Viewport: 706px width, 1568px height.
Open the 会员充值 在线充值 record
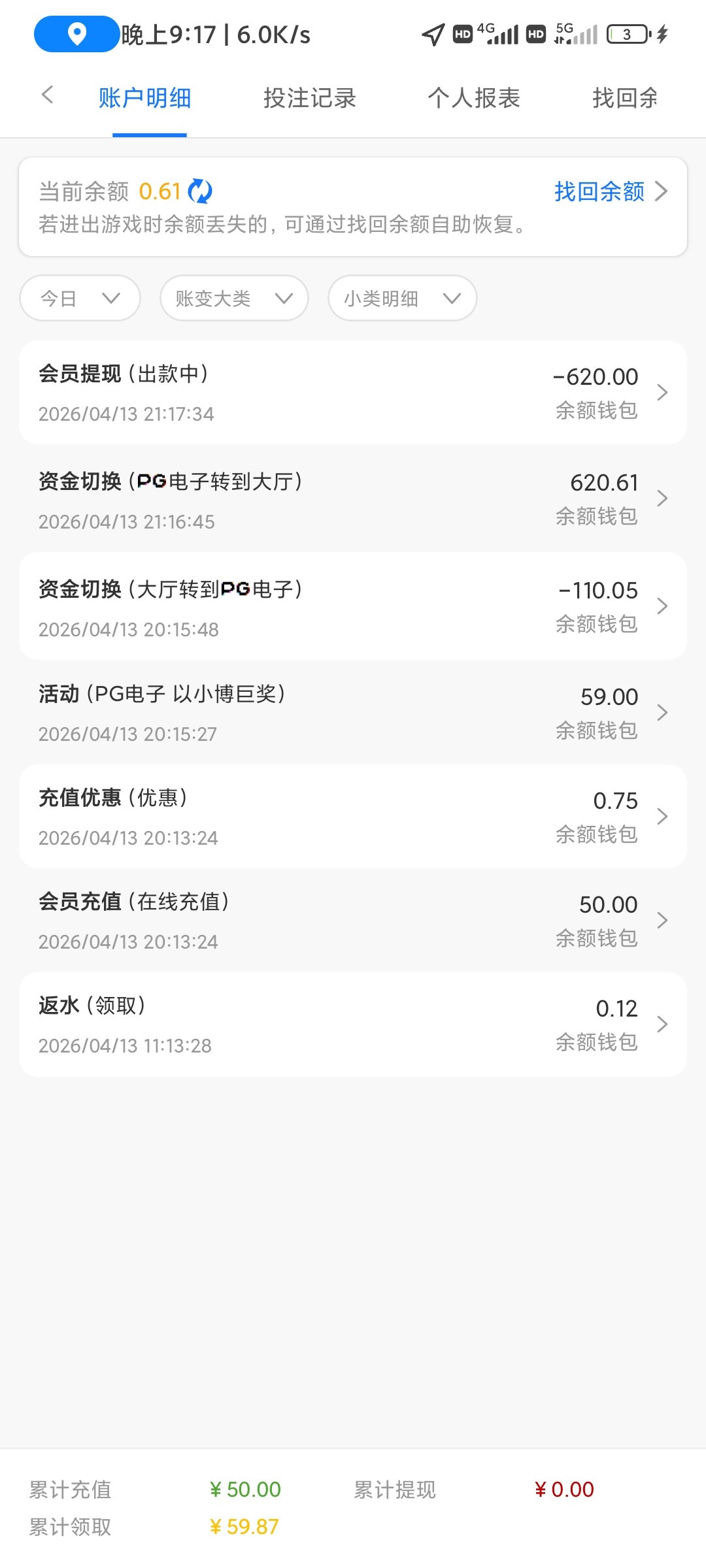(x=353, y=921)
